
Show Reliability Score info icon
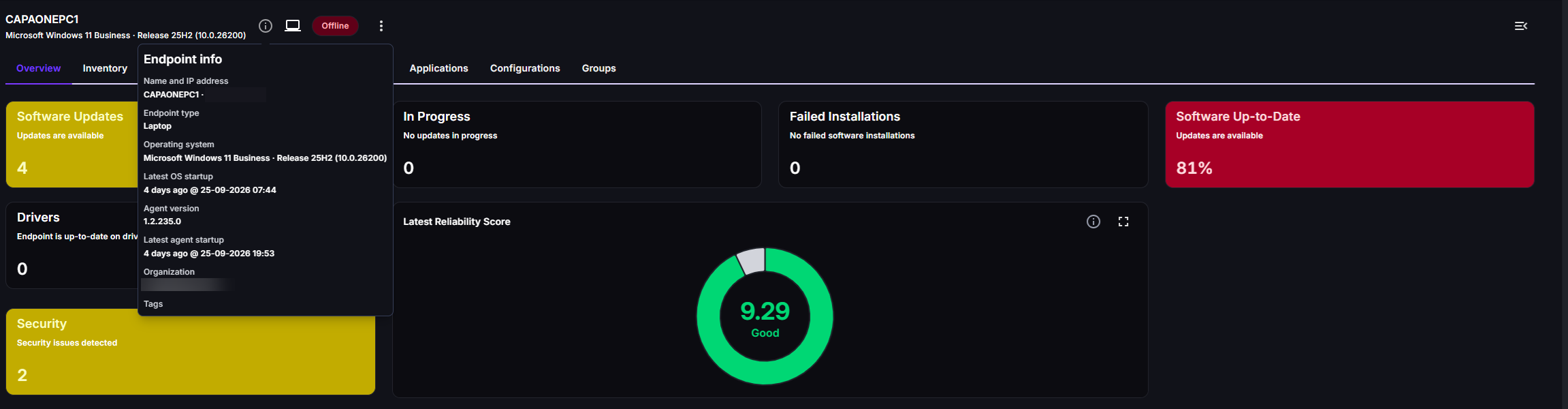coord(1093,222)
